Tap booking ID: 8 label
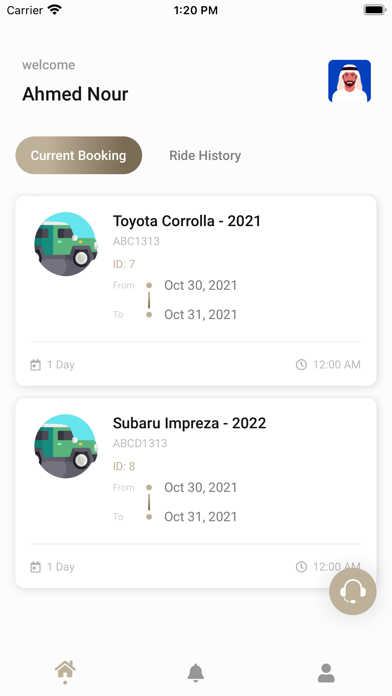This screenshot has width=392, height=696. [x=124, y=466]
